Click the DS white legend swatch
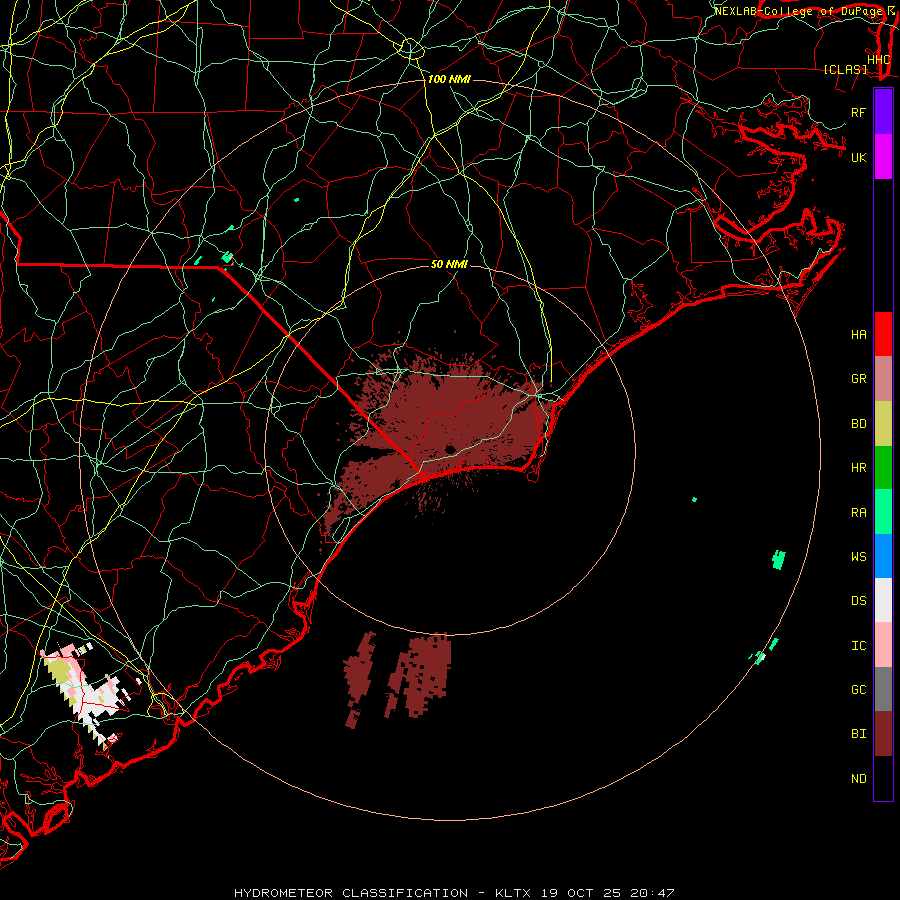 tap(883, 600)
